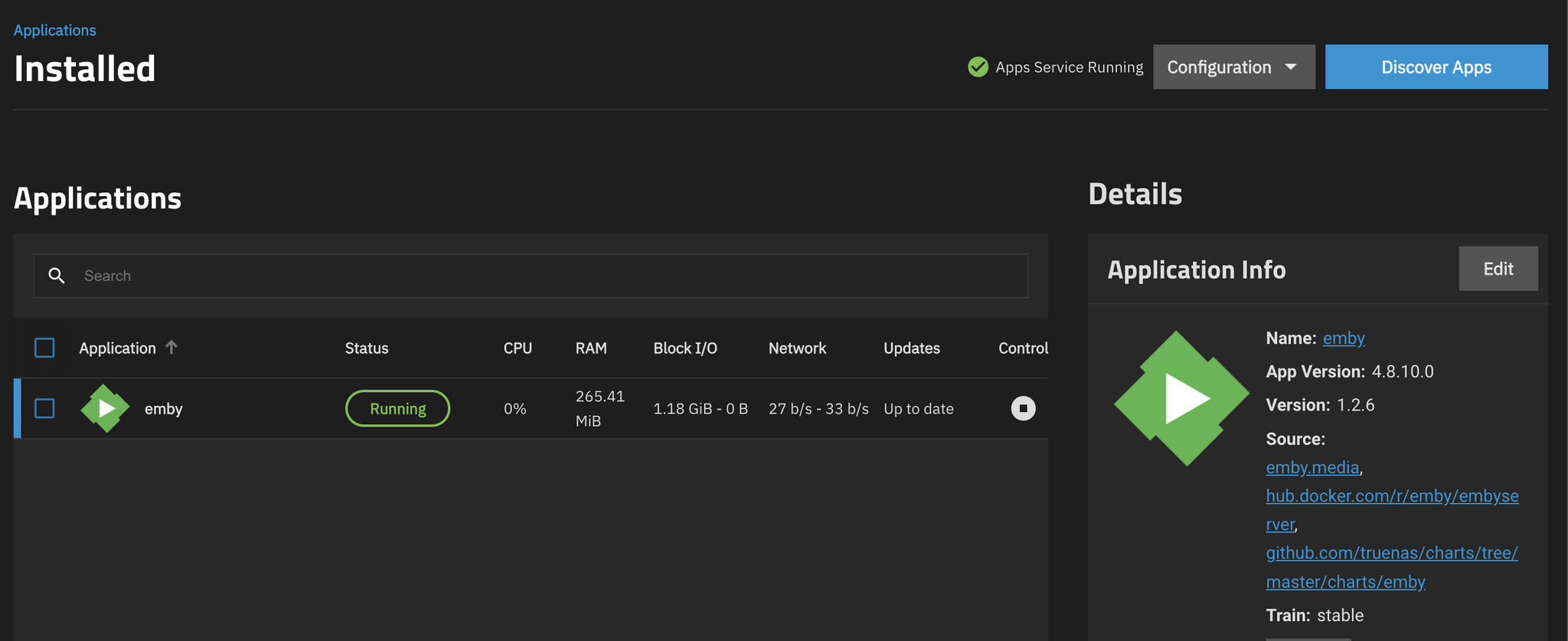Open the emby name link
The image size is (1568, 641).
click(x=1344, y=338)
